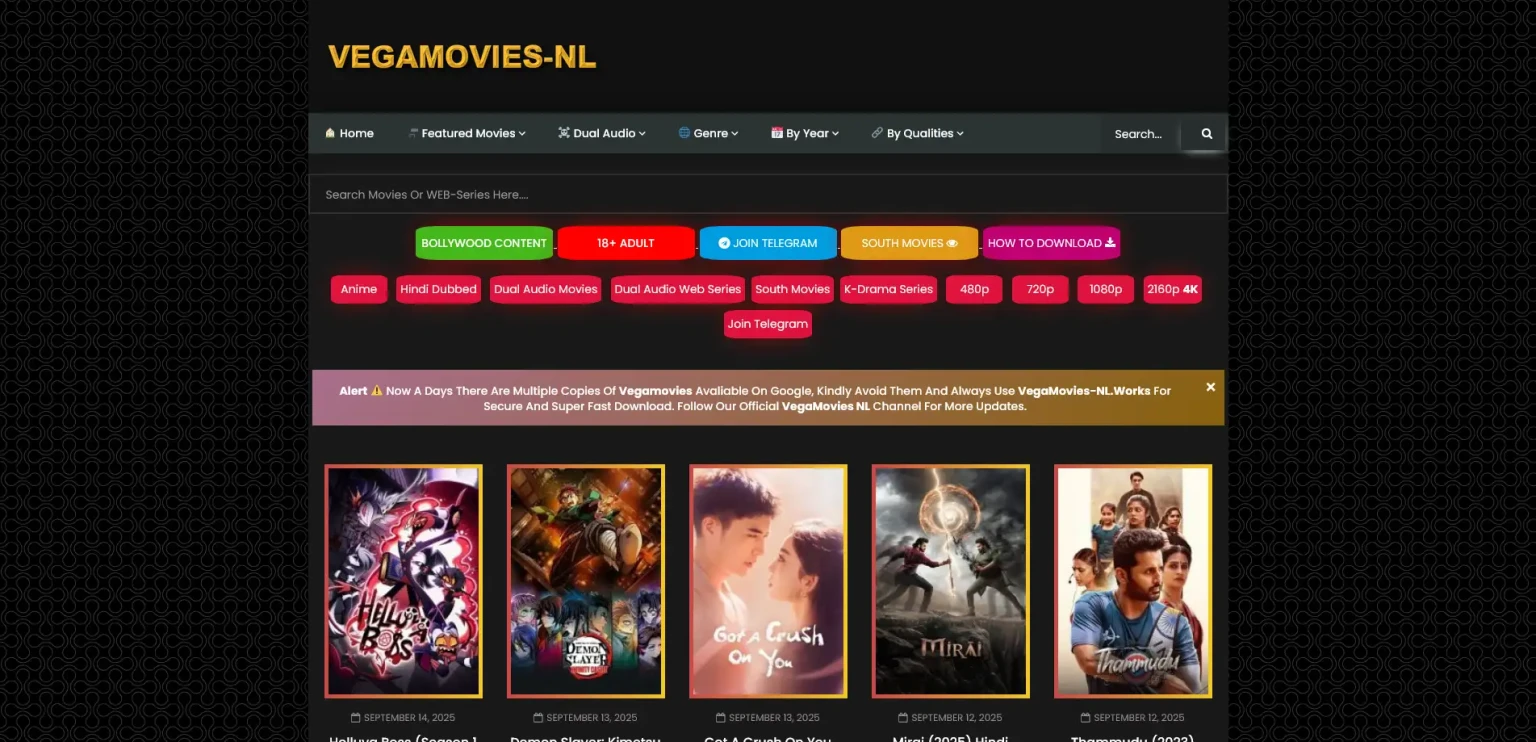Expand the By Qualities dropdown
The width and height of the screenshot is (1536, 742).
click(x=917, y=133)
